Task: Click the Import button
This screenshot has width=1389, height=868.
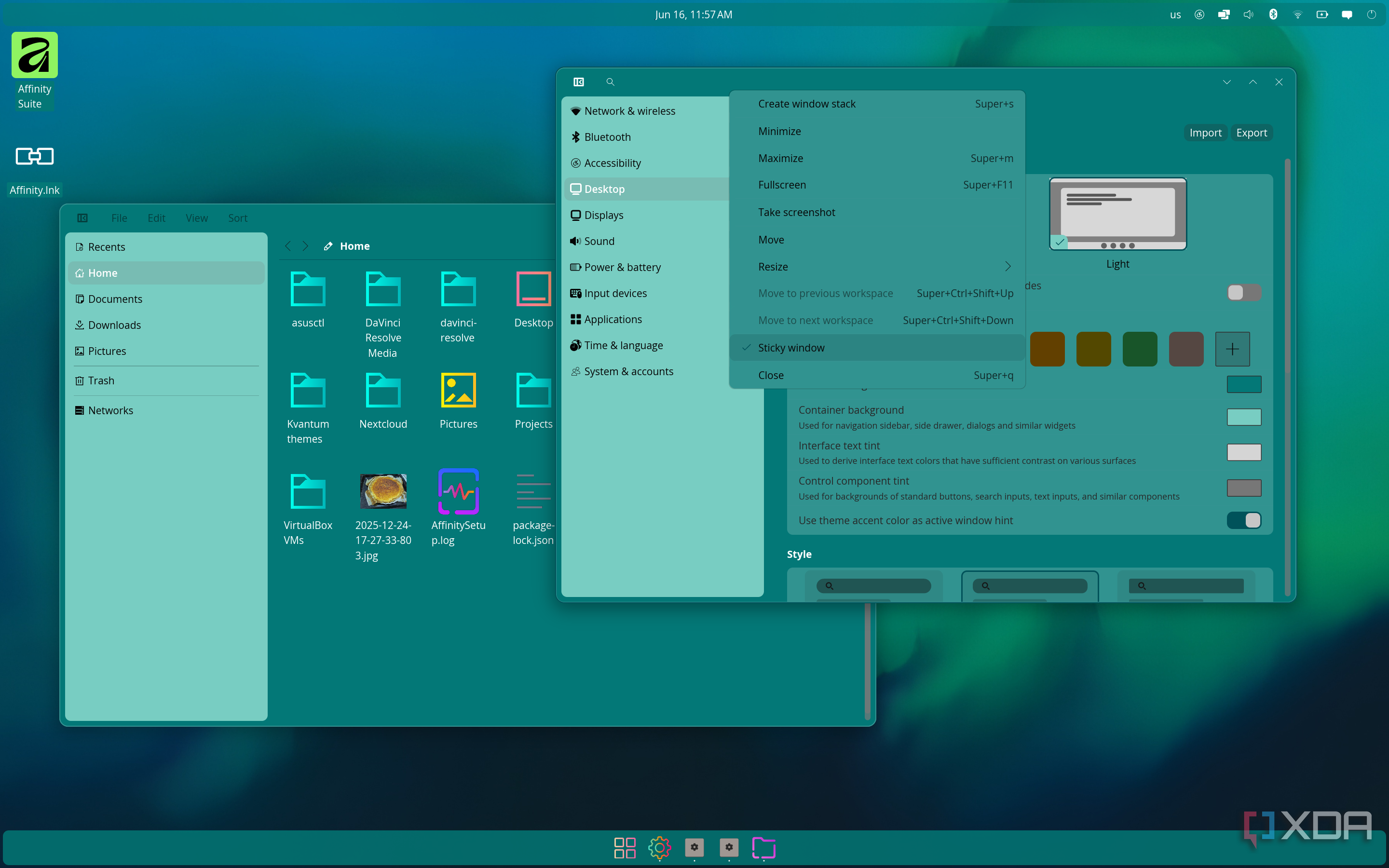Action: pos(1205,133)
